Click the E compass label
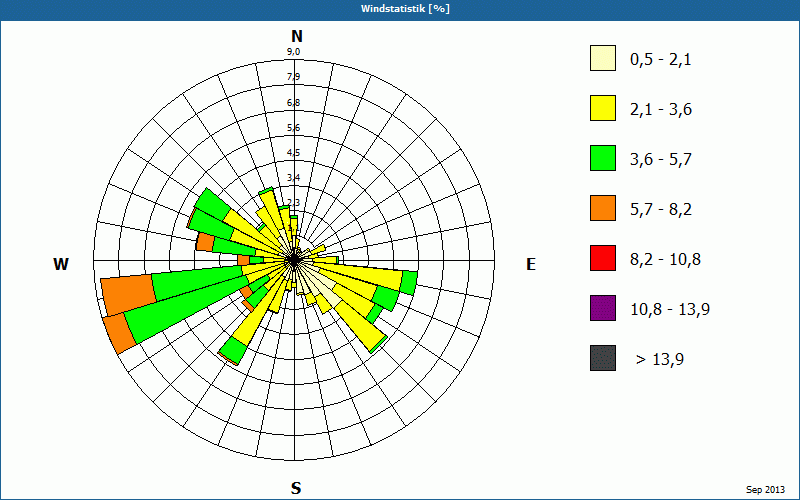This screenshot has height=500, width=800. 531,264
